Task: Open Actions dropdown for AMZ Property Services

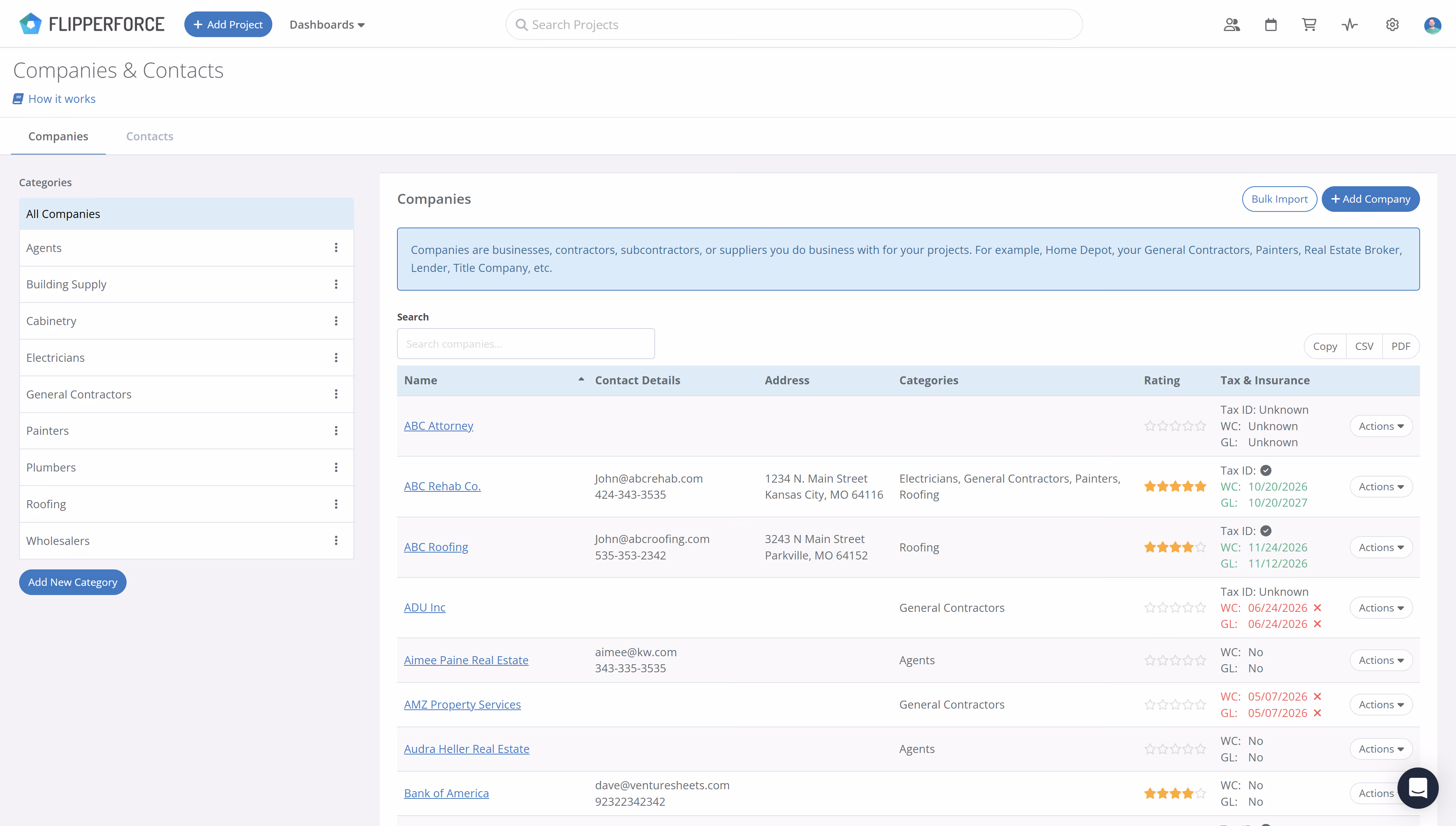Action: point(1381,705)
